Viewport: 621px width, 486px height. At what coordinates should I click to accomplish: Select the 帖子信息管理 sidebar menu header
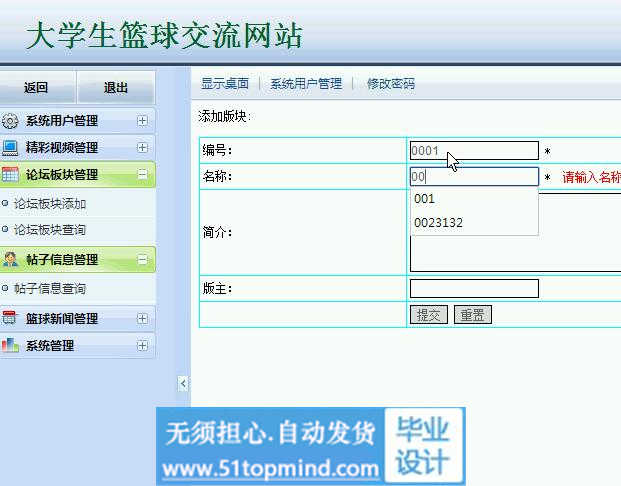[x=77, y=260]
